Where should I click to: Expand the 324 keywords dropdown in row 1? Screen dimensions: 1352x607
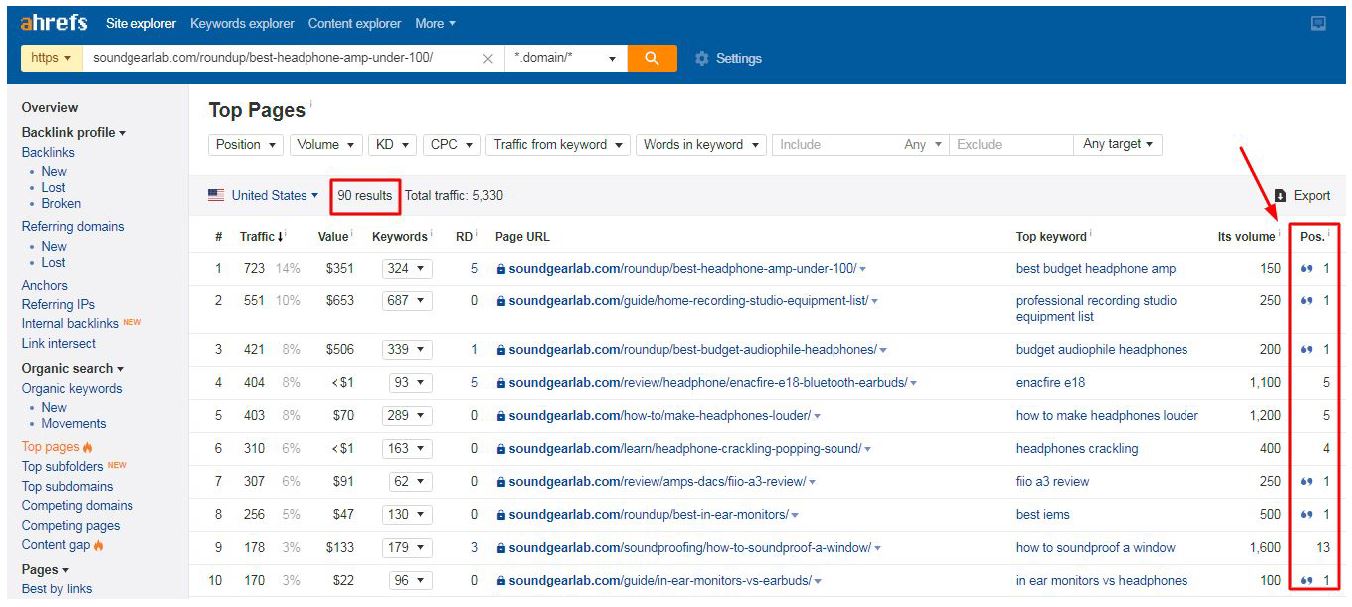(406, 269)
